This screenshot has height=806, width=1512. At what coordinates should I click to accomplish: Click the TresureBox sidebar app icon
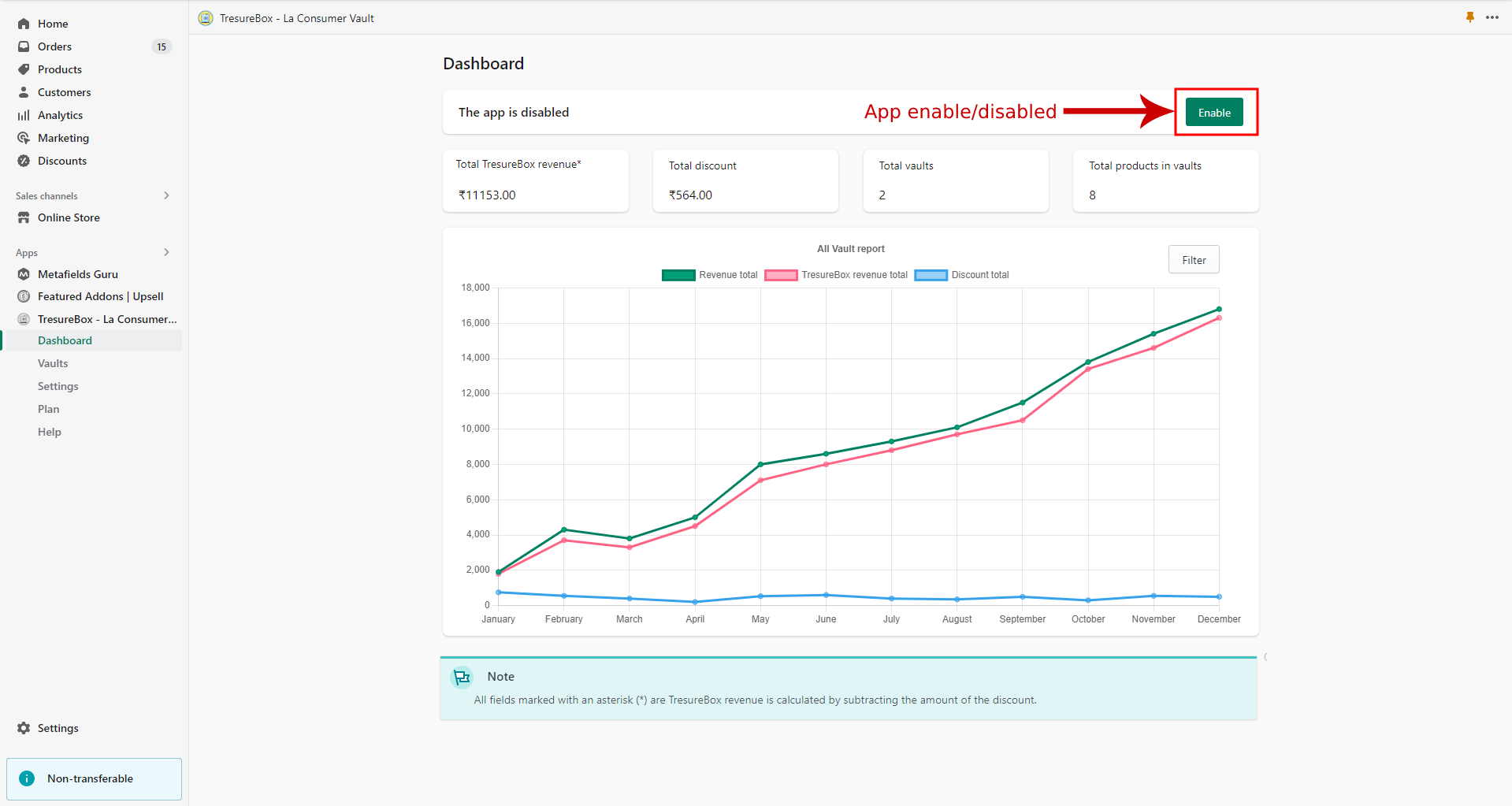(24, 319)
